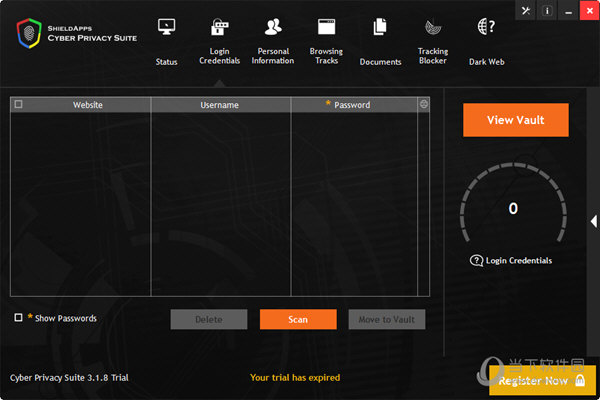Screen dimensions: 600x400
Task: Start a Scan with the orange button
Action: coord(298,319)
